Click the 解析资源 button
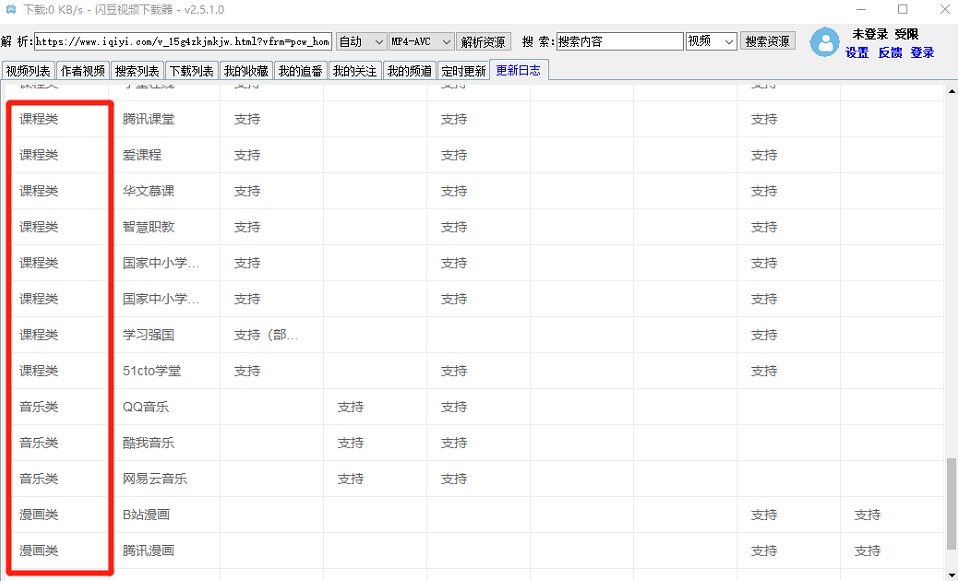 [x=483, y=42]
